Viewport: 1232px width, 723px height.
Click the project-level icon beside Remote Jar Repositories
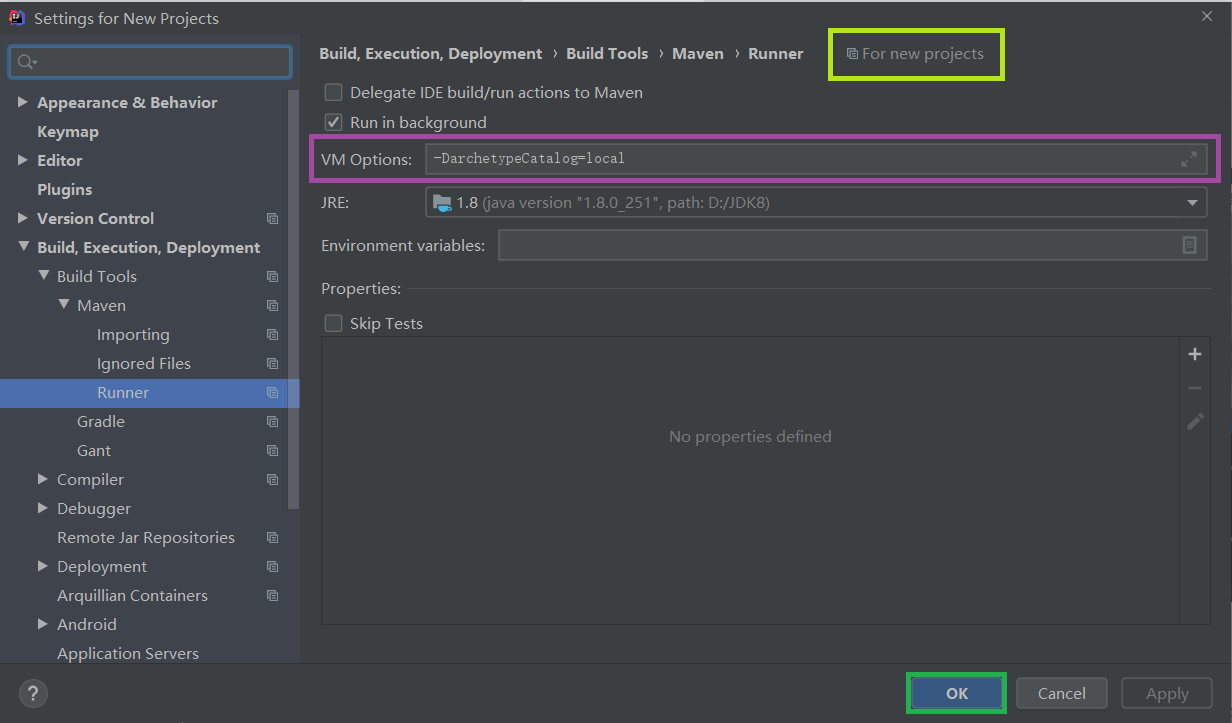pos(272,537)
